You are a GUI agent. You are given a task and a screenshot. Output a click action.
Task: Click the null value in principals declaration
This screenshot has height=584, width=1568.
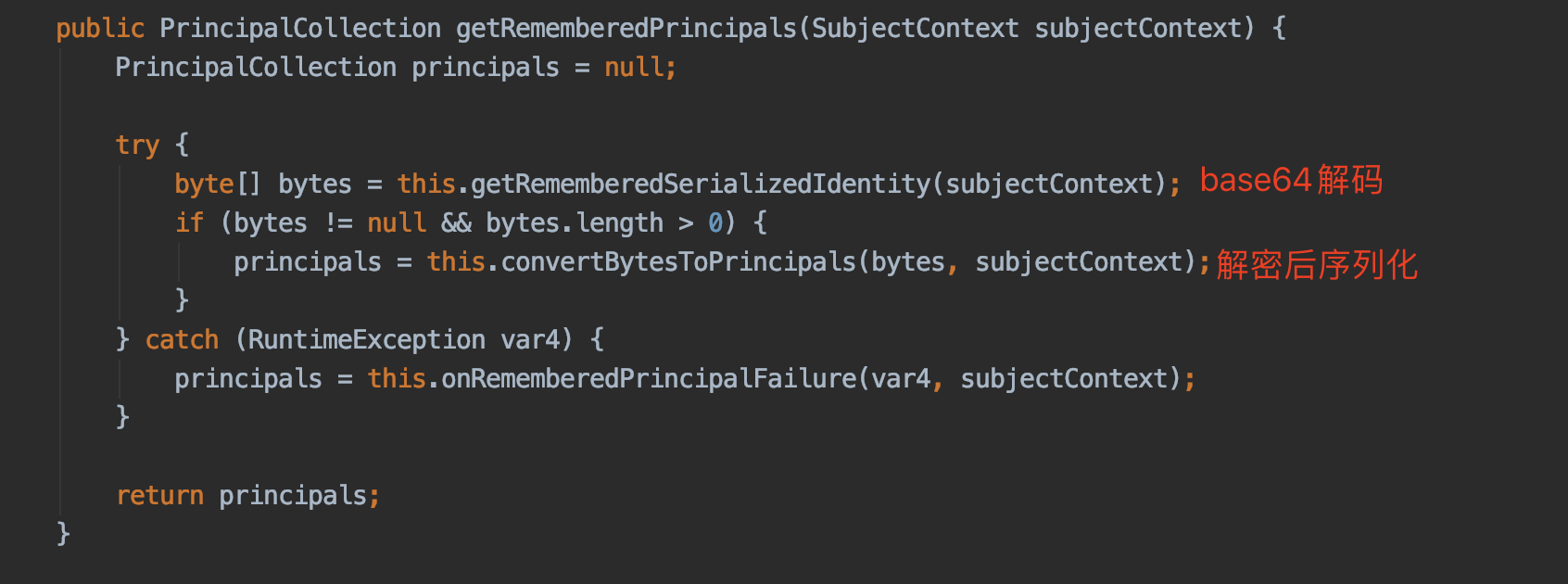click(x=634, y=68)
